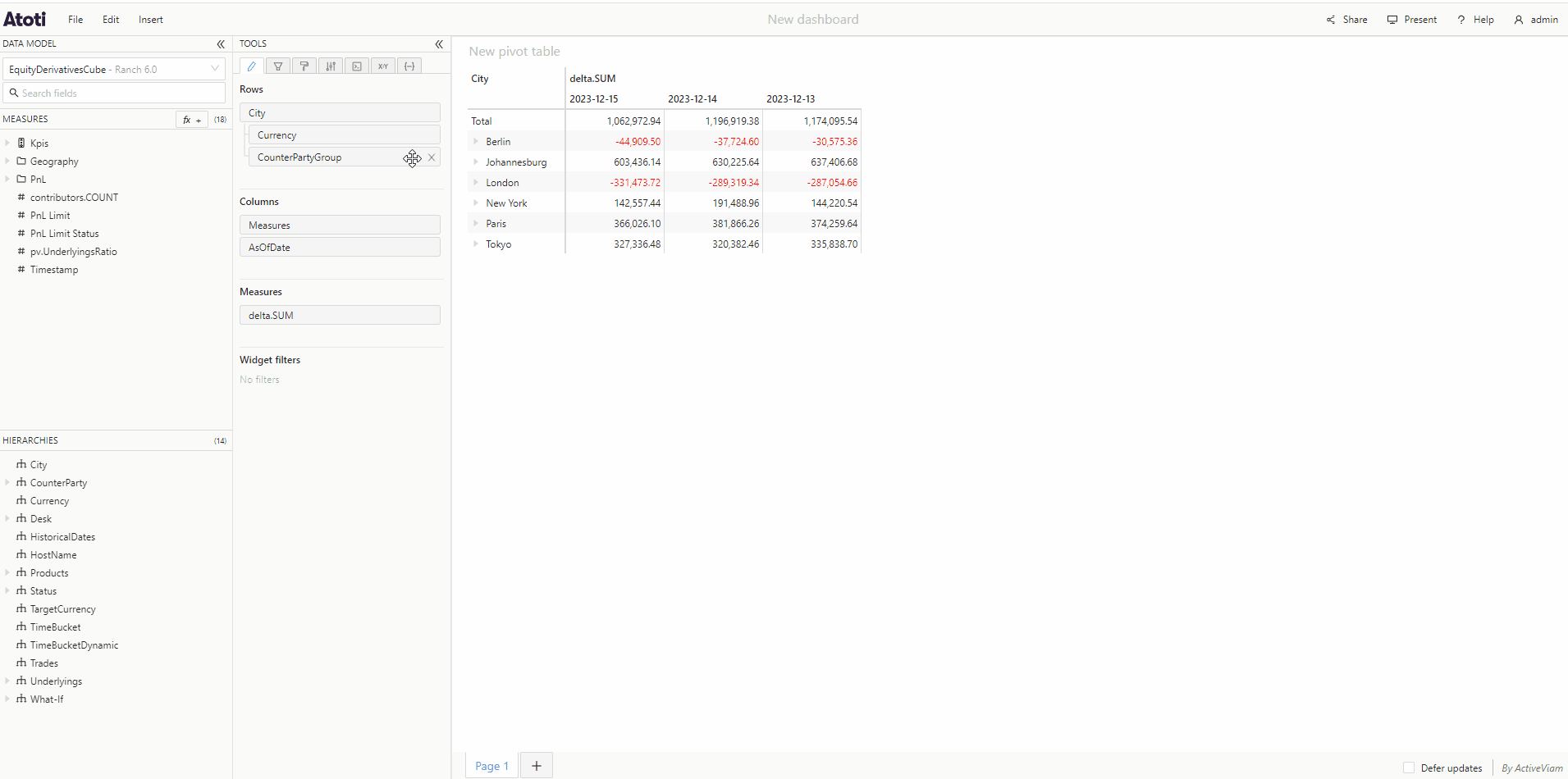Open the curly braces state editor tab

[x=409, y=66]
